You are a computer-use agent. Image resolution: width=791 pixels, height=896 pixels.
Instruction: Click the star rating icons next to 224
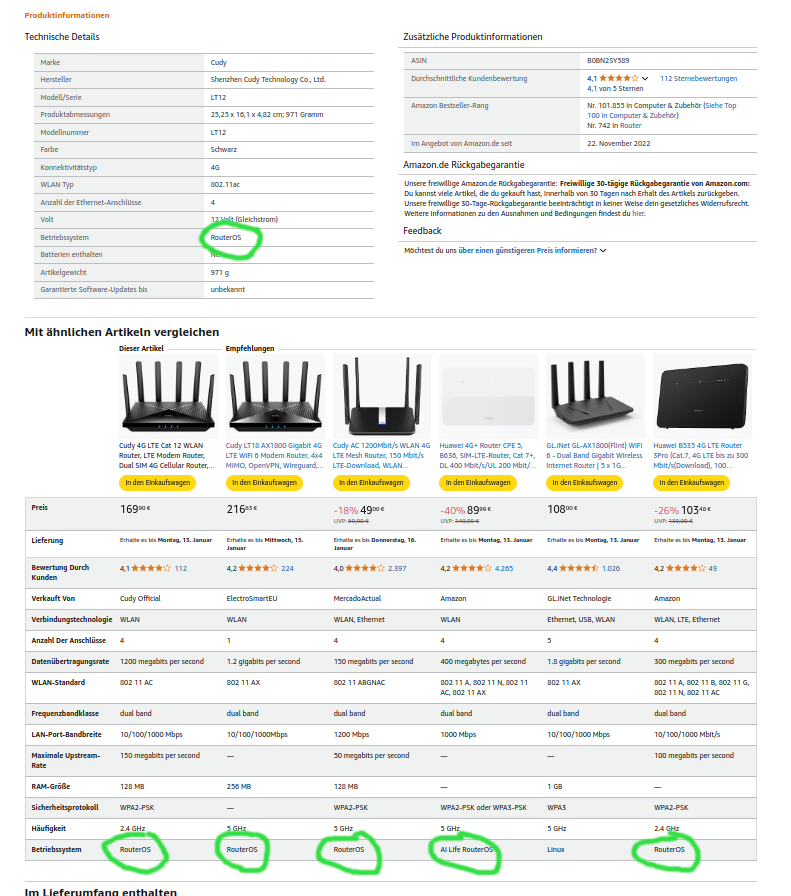[258, 569]
